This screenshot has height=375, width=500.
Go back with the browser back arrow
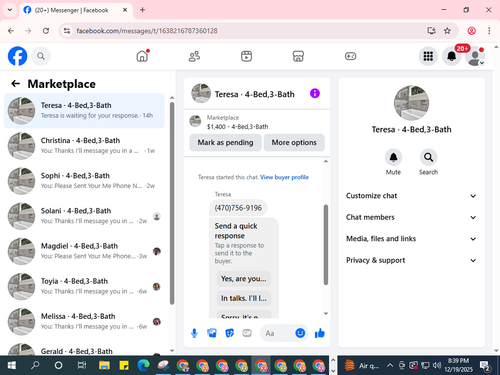click(x=11, y=31)
